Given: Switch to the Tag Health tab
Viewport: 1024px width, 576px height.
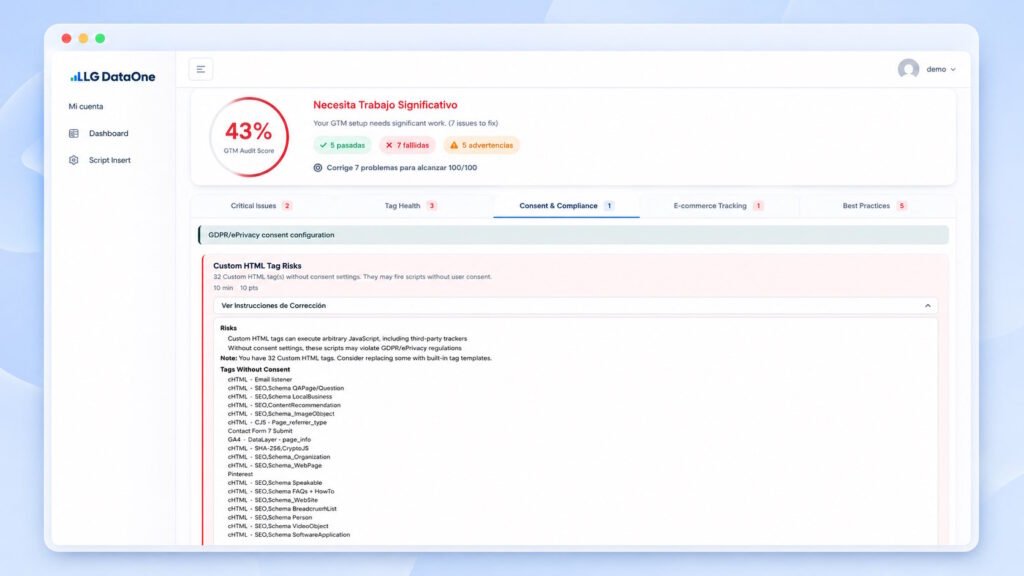Looking at the screenshot, I should pyautogui.click(x=410, y=206).
